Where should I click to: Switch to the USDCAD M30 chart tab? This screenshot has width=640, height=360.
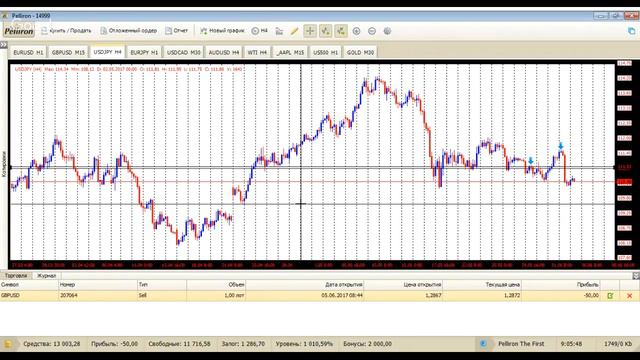pyautogui.click(x=184, y=52)
